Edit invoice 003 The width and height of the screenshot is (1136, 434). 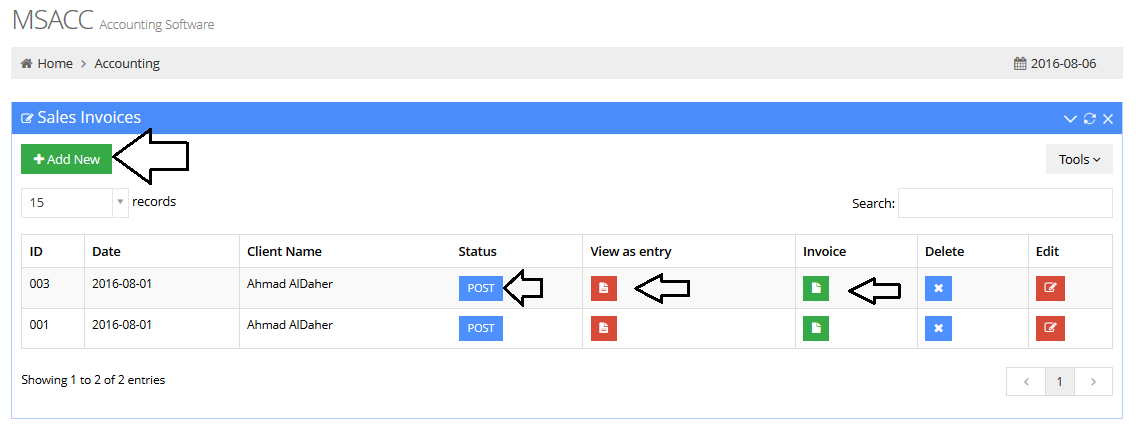(x=1050, y=288)
